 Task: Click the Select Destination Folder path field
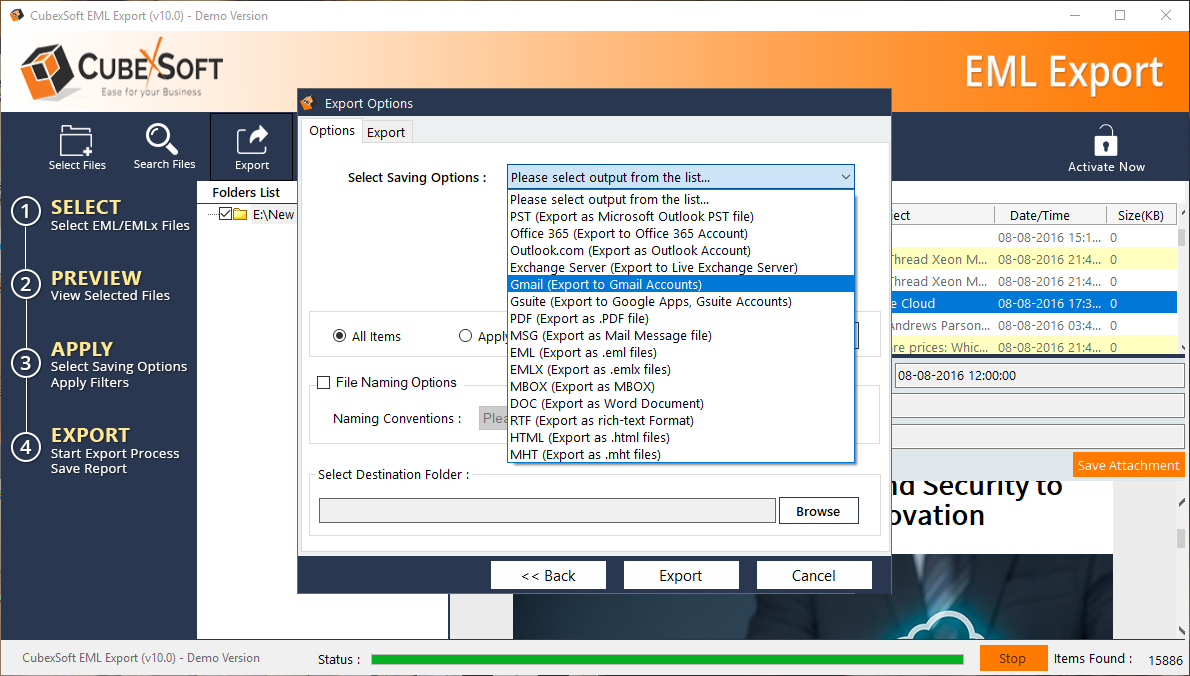coord(547,511)
